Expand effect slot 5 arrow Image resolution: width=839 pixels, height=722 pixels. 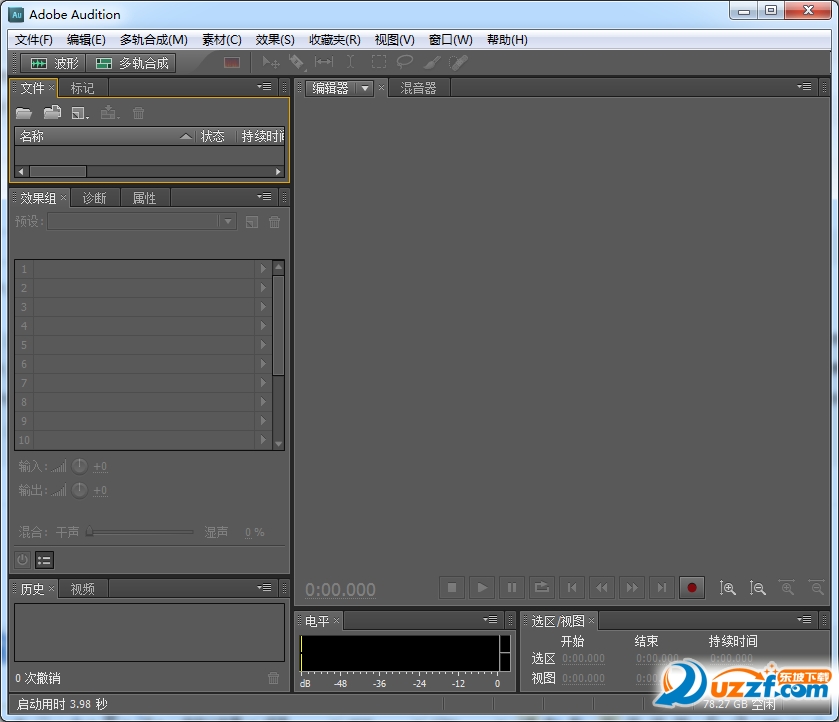click(x=263, y=345)
